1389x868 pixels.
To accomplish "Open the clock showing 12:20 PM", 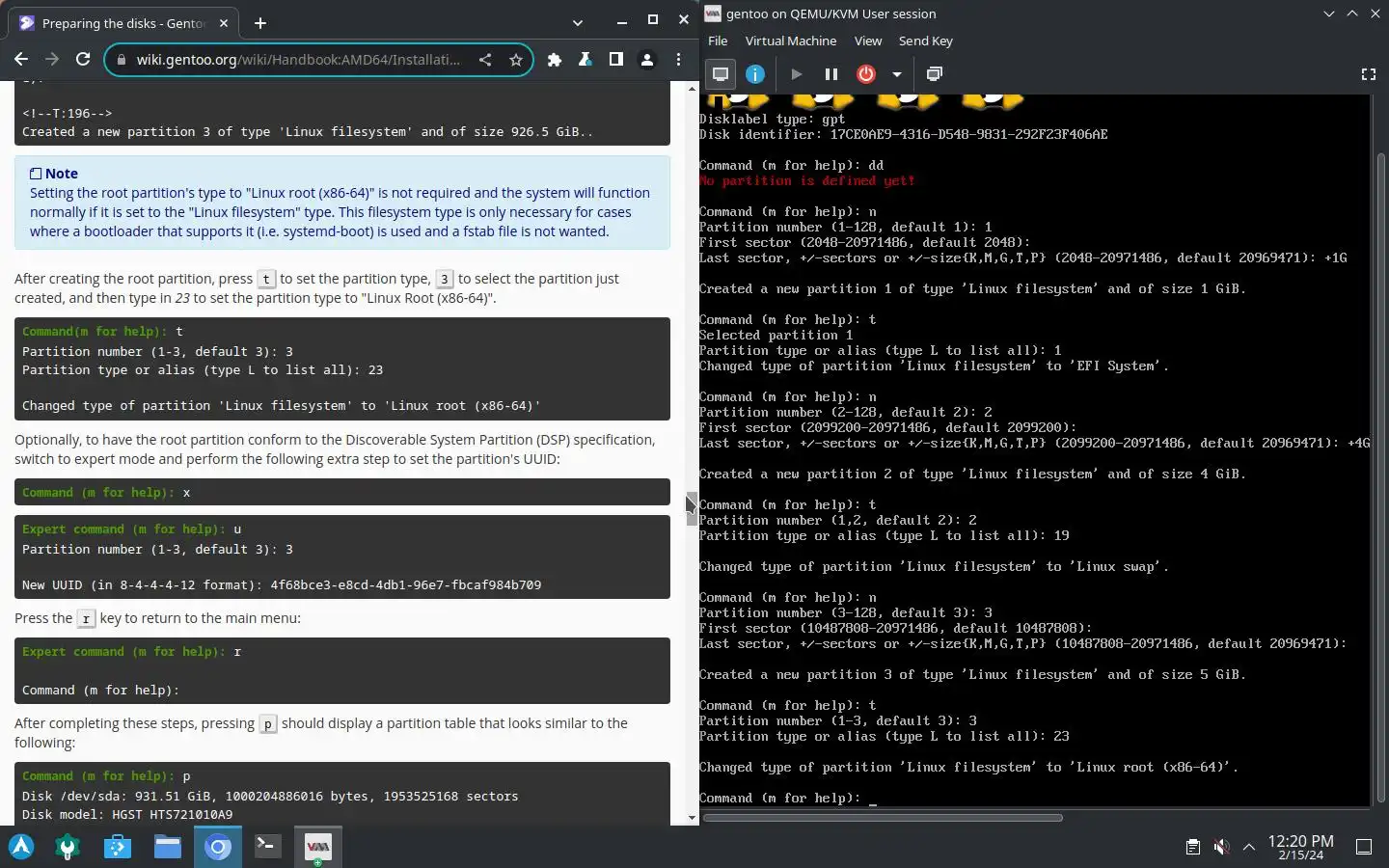I will 1300,847.
